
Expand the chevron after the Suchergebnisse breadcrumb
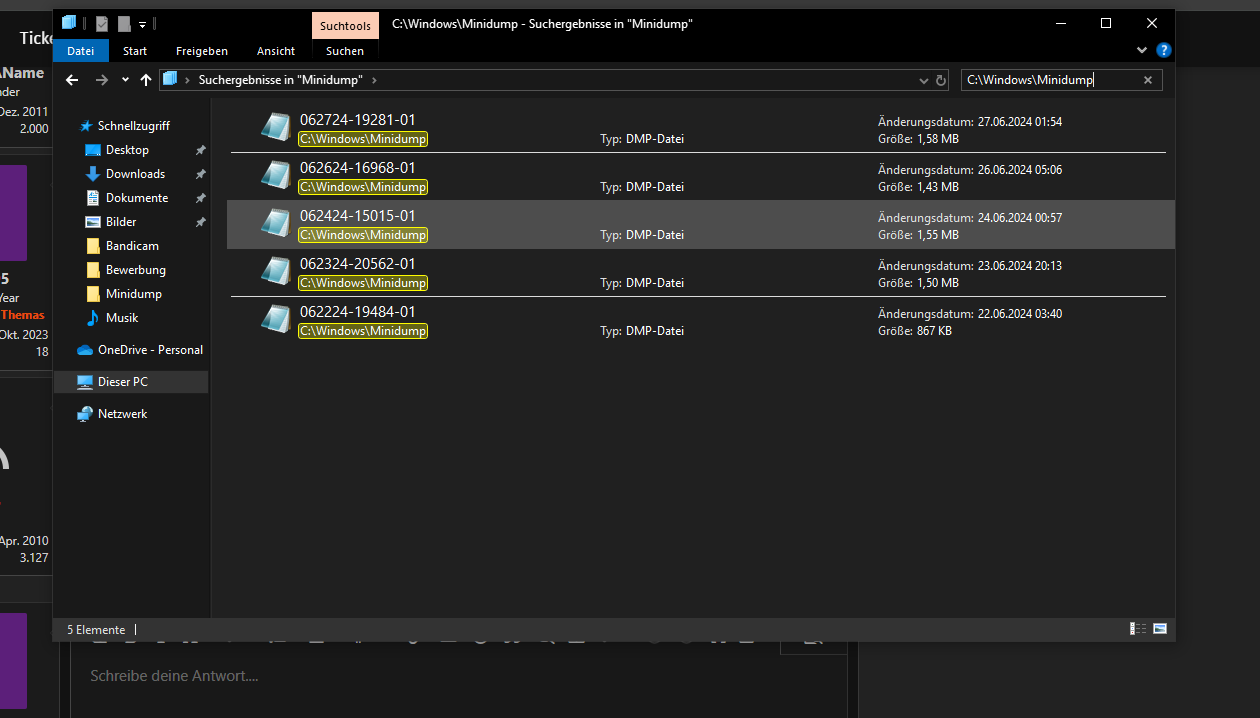(374, 80)
